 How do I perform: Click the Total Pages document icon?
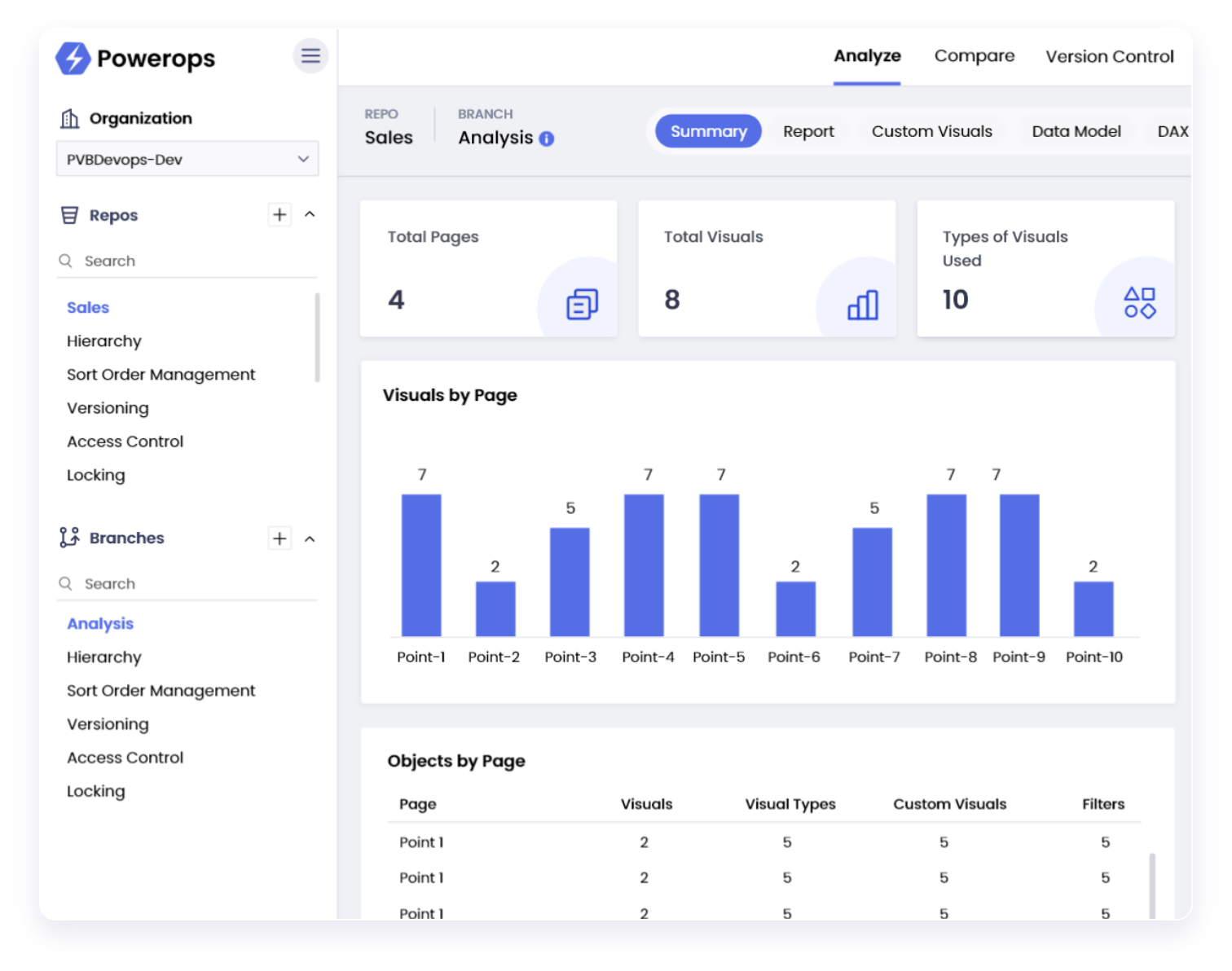click(x=582, y=305)
